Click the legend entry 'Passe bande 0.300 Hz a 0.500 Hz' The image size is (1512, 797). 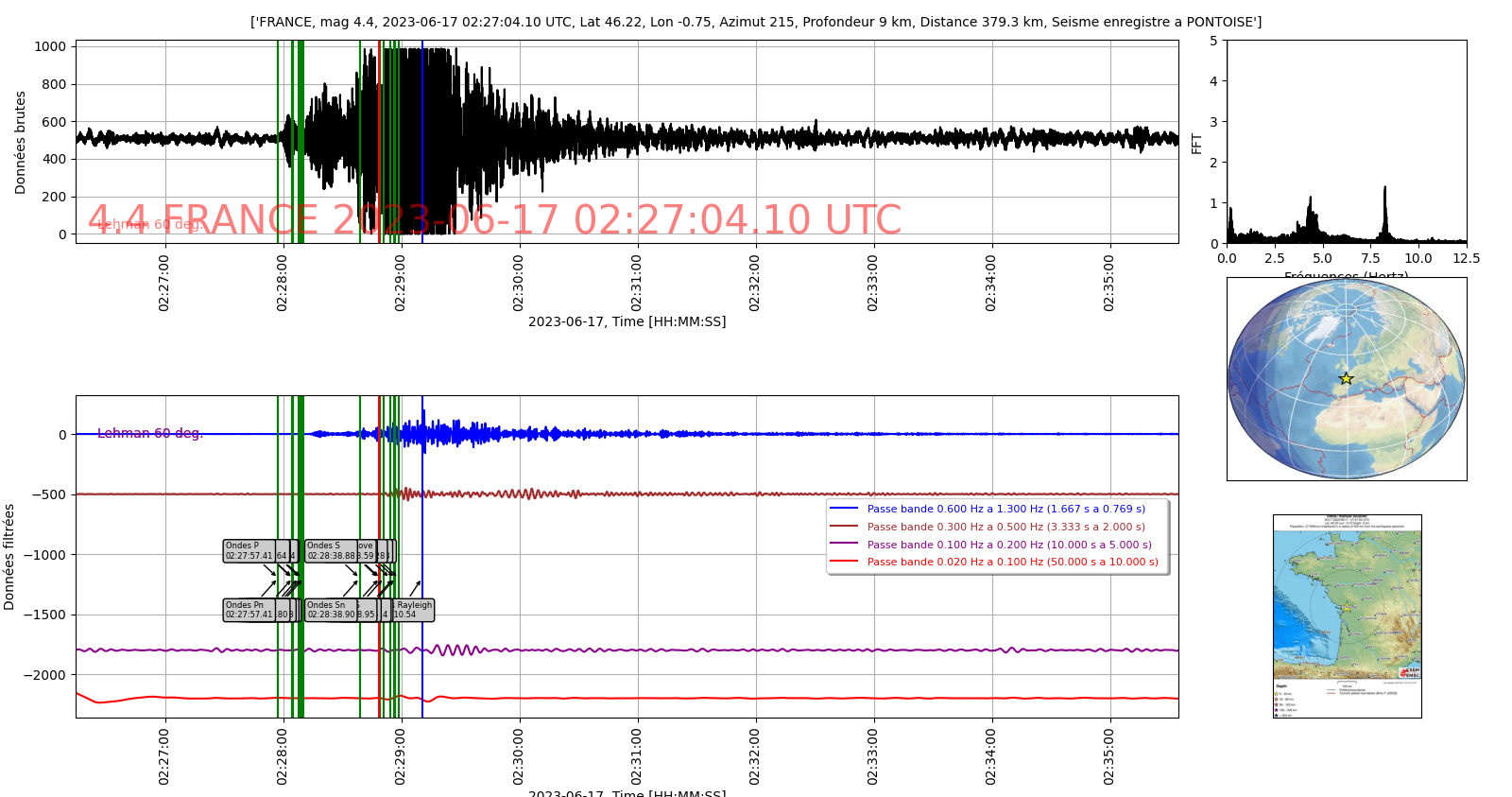(1005, 527)
